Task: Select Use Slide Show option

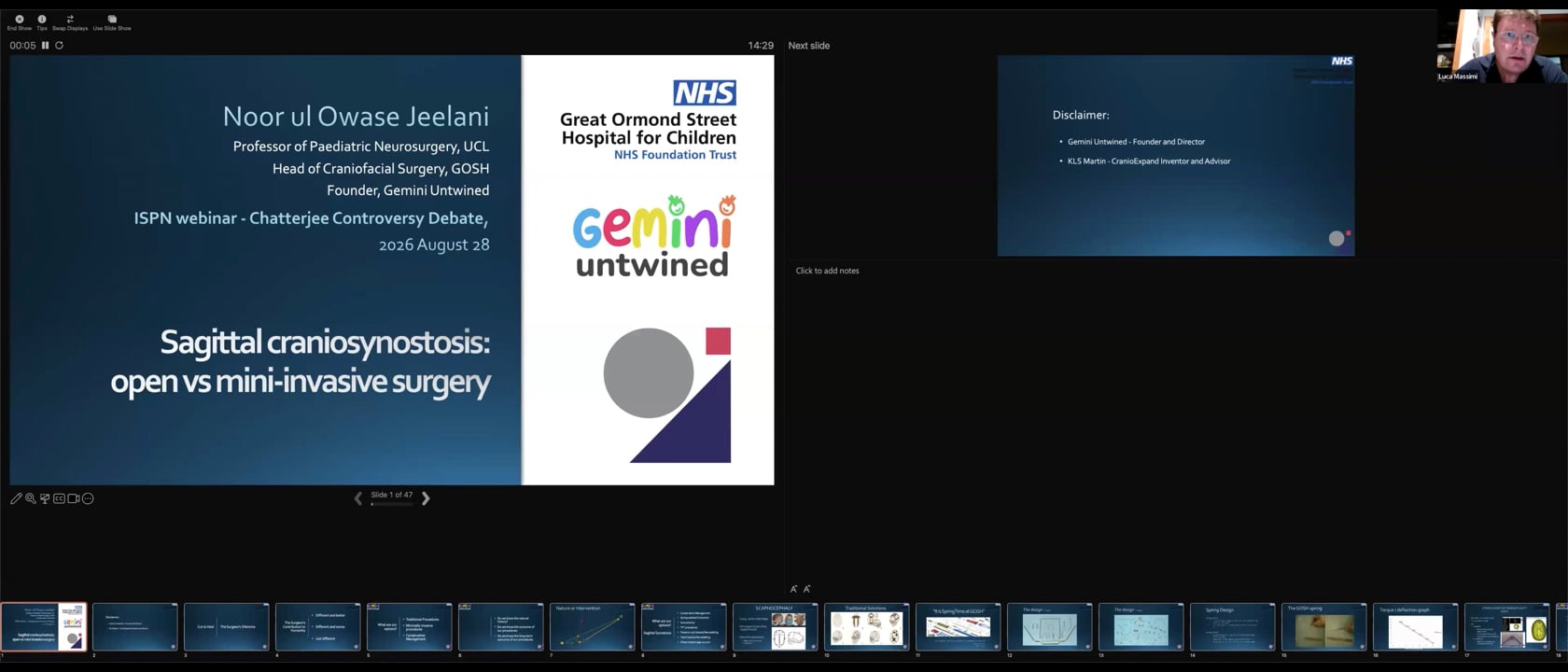Action: tap(112, 22)
